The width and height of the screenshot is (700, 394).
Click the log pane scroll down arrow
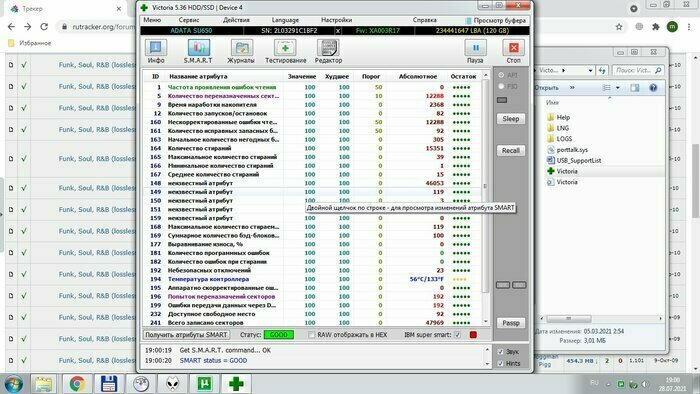(488, 364)
